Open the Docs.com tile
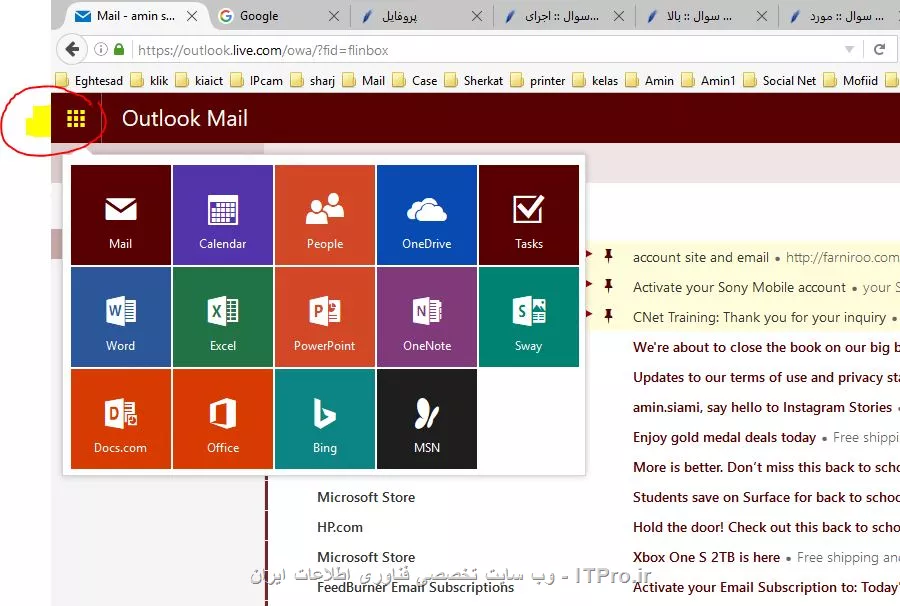 (x=121, y=419)
